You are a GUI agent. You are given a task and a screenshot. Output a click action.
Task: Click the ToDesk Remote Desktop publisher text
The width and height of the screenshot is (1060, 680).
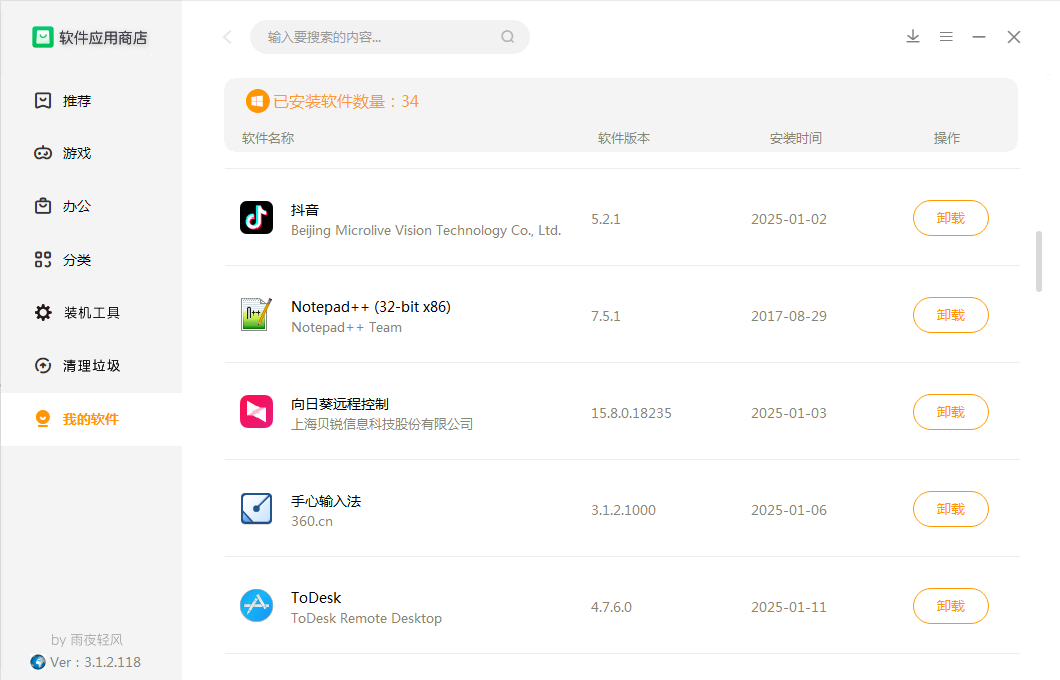click(366, 618)
